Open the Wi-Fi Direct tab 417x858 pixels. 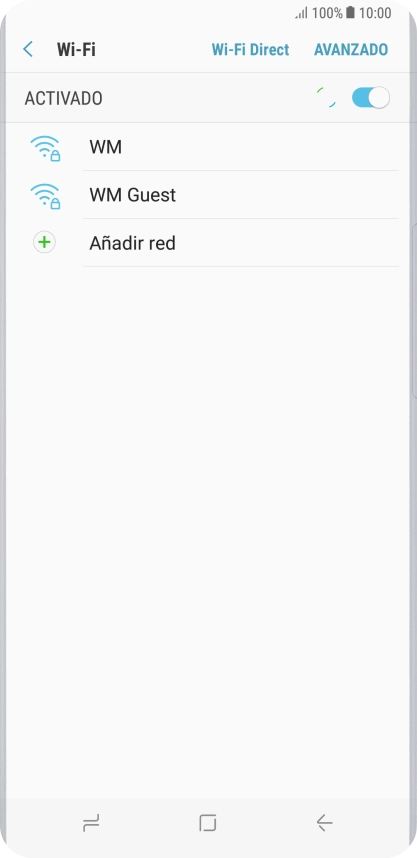coord(250,49)
